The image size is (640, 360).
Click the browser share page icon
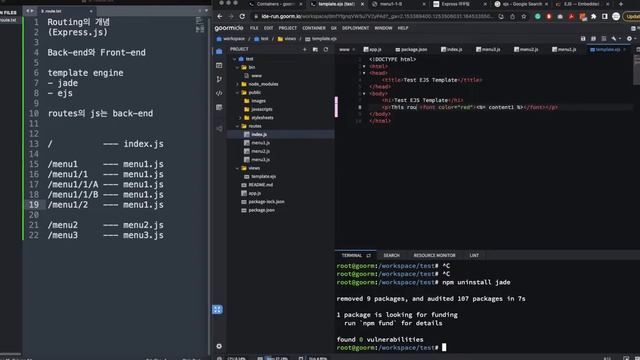(512, 16)
